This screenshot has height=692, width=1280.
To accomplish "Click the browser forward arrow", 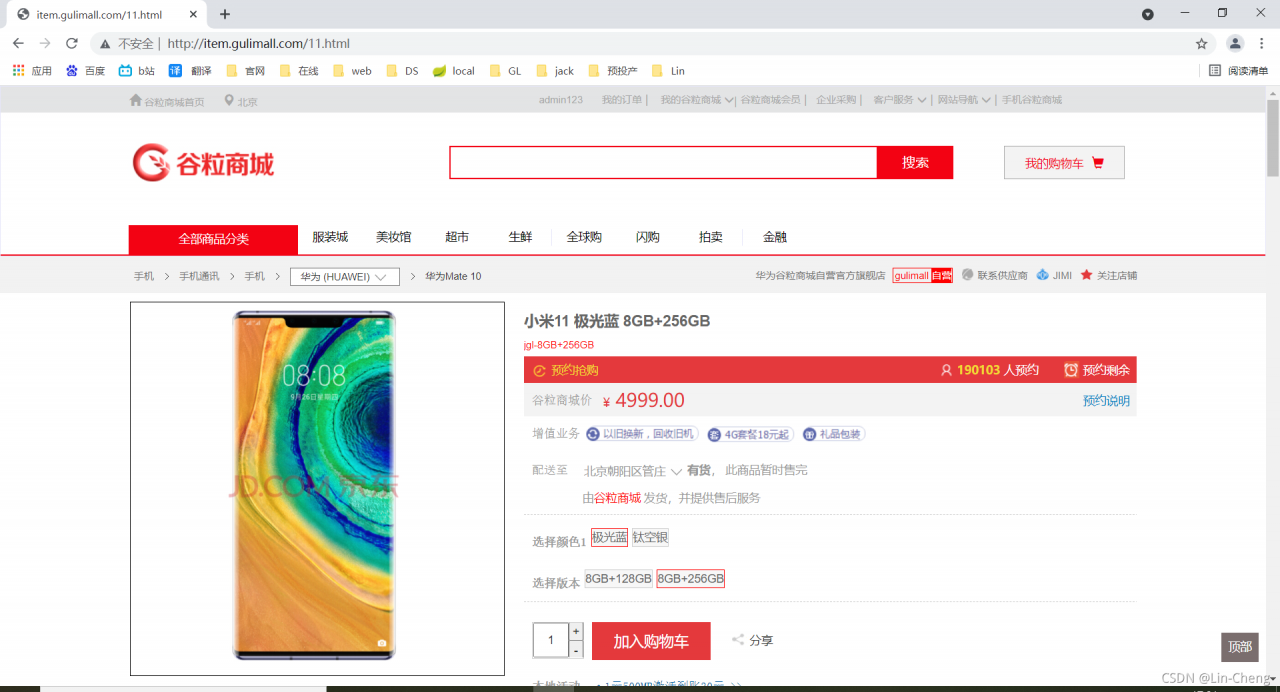I will (45, 43).
